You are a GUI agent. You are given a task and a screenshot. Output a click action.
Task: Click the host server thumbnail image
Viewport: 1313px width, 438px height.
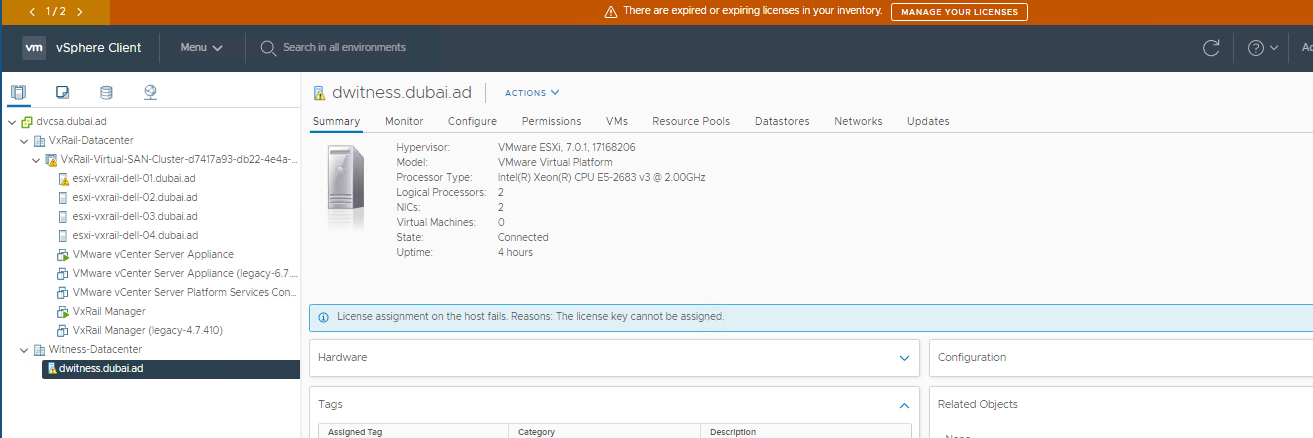[346, 188]
